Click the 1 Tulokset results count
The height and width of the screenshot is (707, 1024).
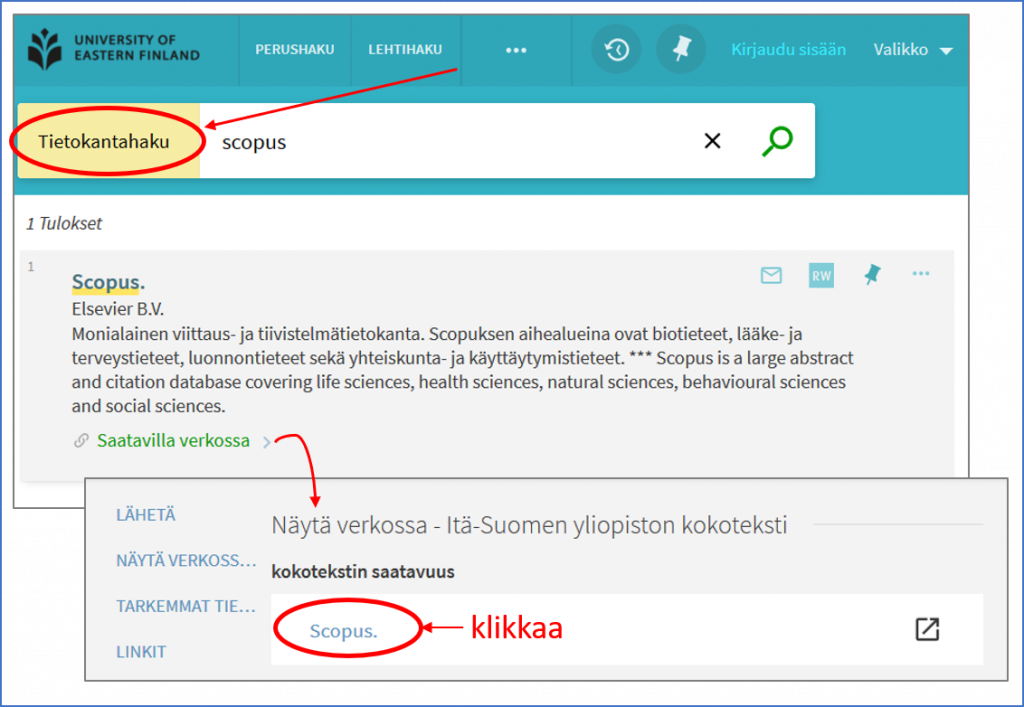point(64,224)
